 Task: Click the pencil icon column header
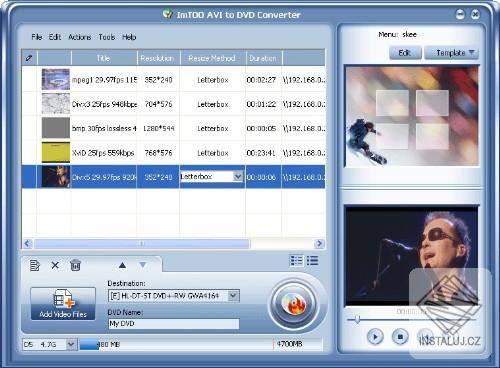[29, 58]
